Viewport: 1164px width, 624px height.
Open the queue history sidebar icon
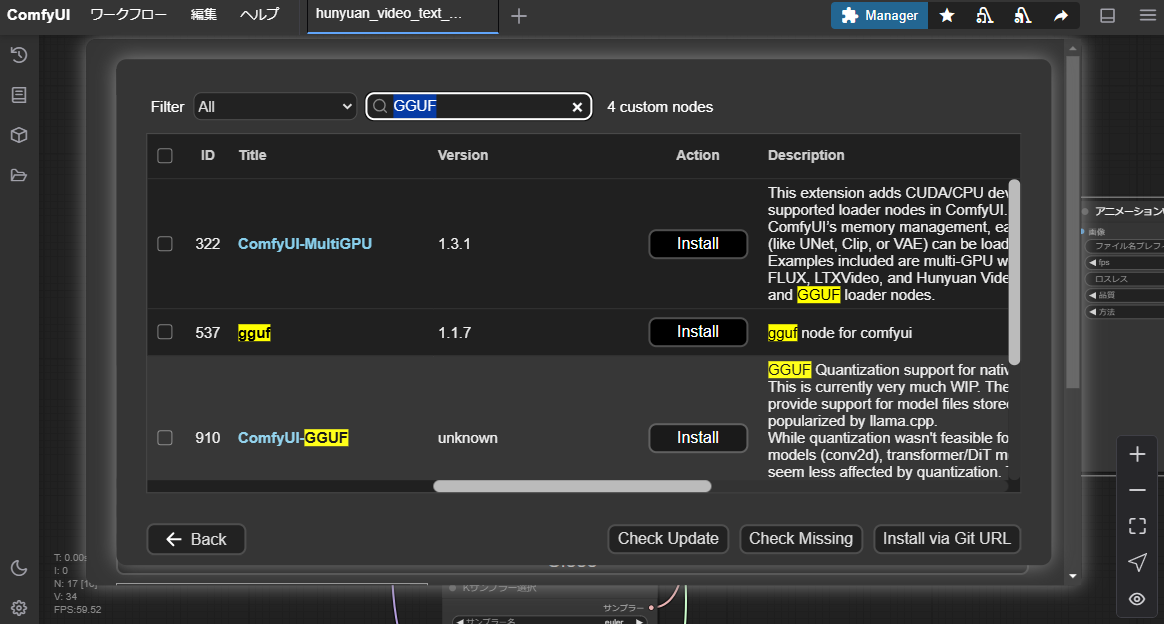coord(19,55)
